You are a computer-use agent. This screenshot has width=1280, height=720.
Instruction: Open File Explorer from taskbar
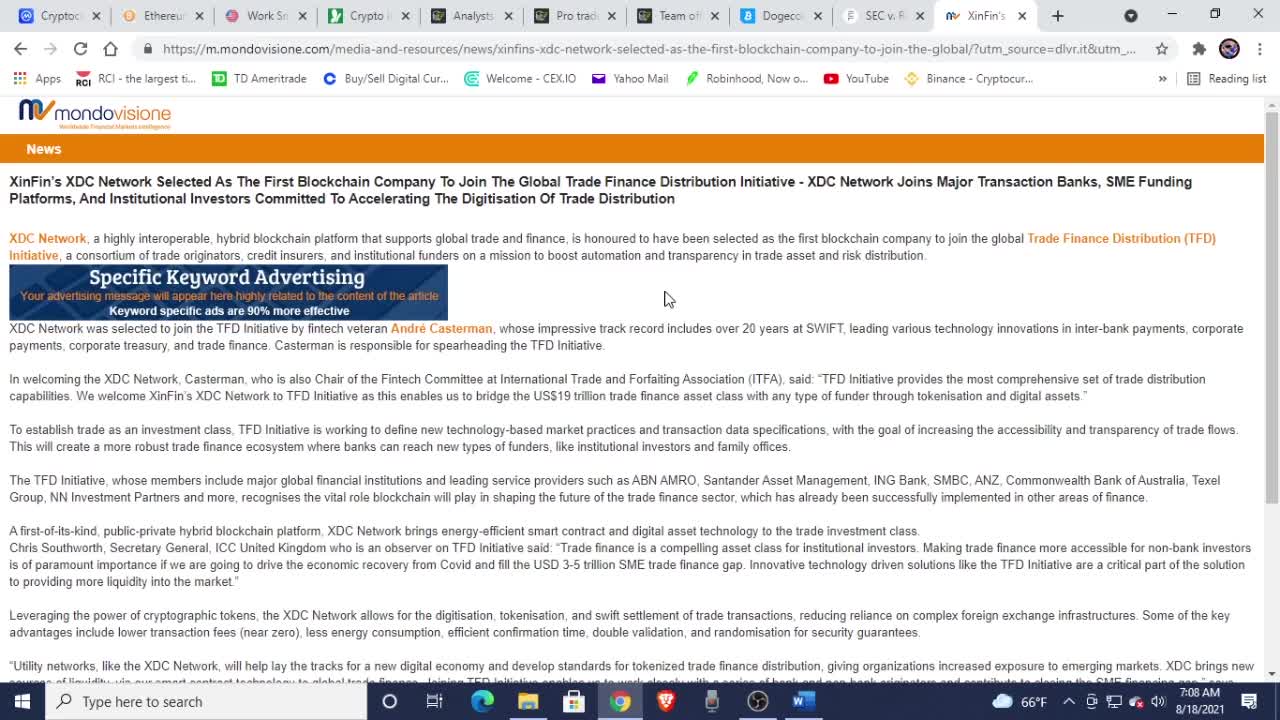pyautogui.click(x=528, y=701)
